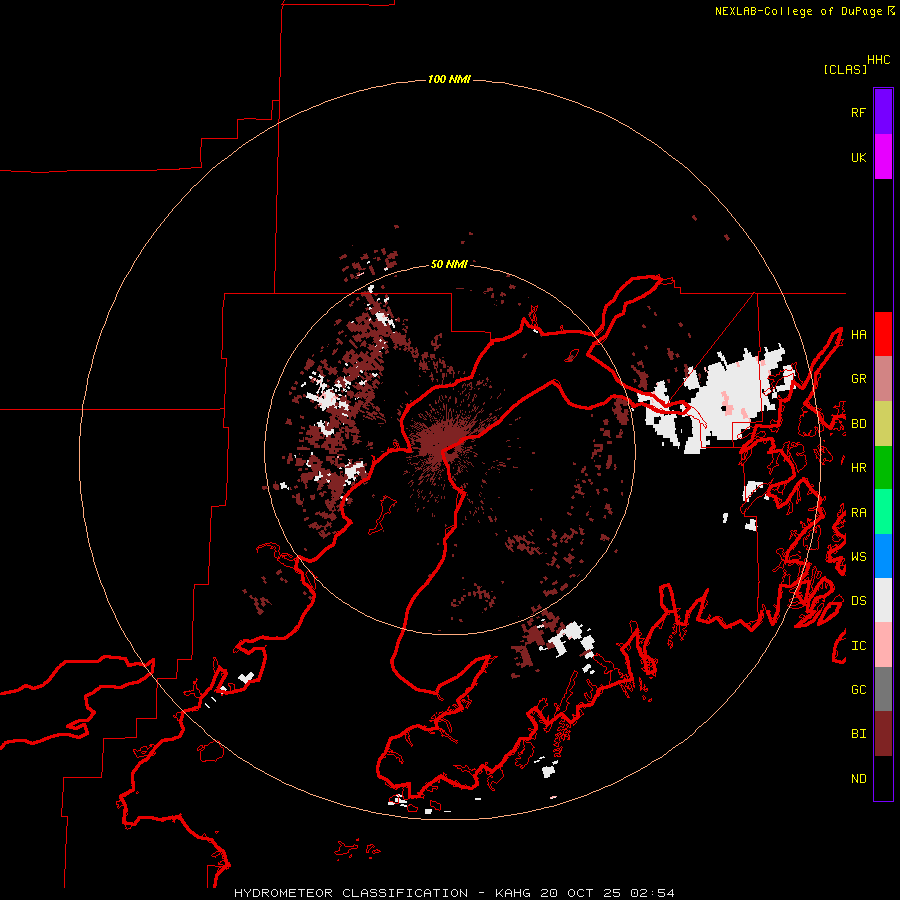Click the HHC product label
This screenshot has width=900, height=900.
[x=879, y=60]
